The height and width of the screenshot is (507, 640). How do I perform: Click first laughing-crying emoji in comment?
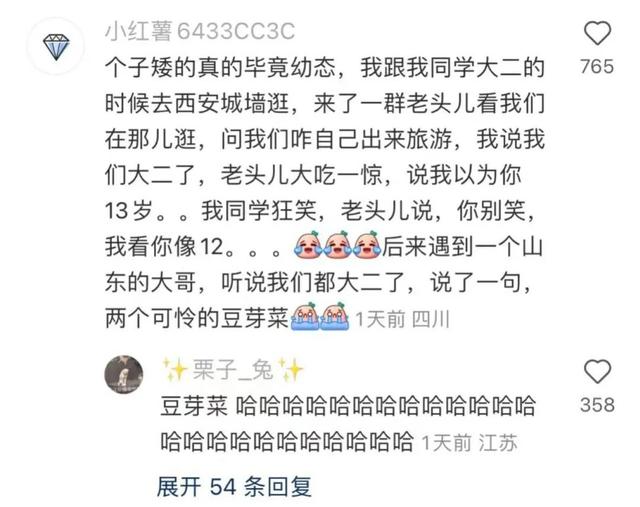308,245
